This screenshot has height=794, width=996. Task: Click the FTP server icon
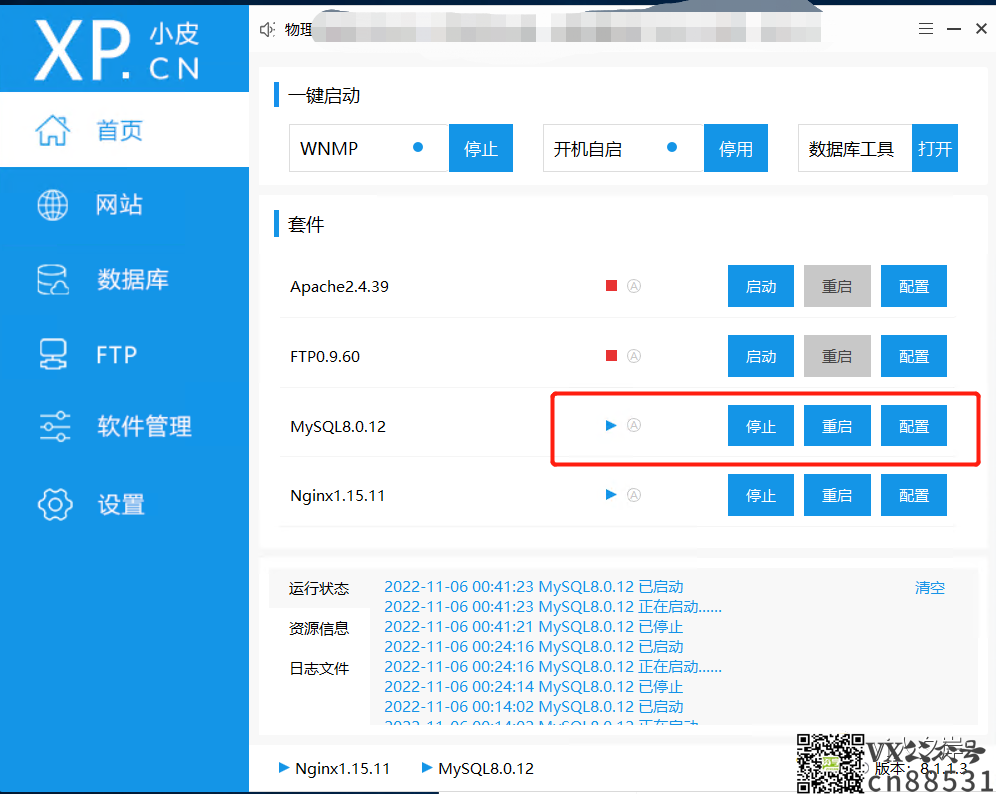coord(53,354)
